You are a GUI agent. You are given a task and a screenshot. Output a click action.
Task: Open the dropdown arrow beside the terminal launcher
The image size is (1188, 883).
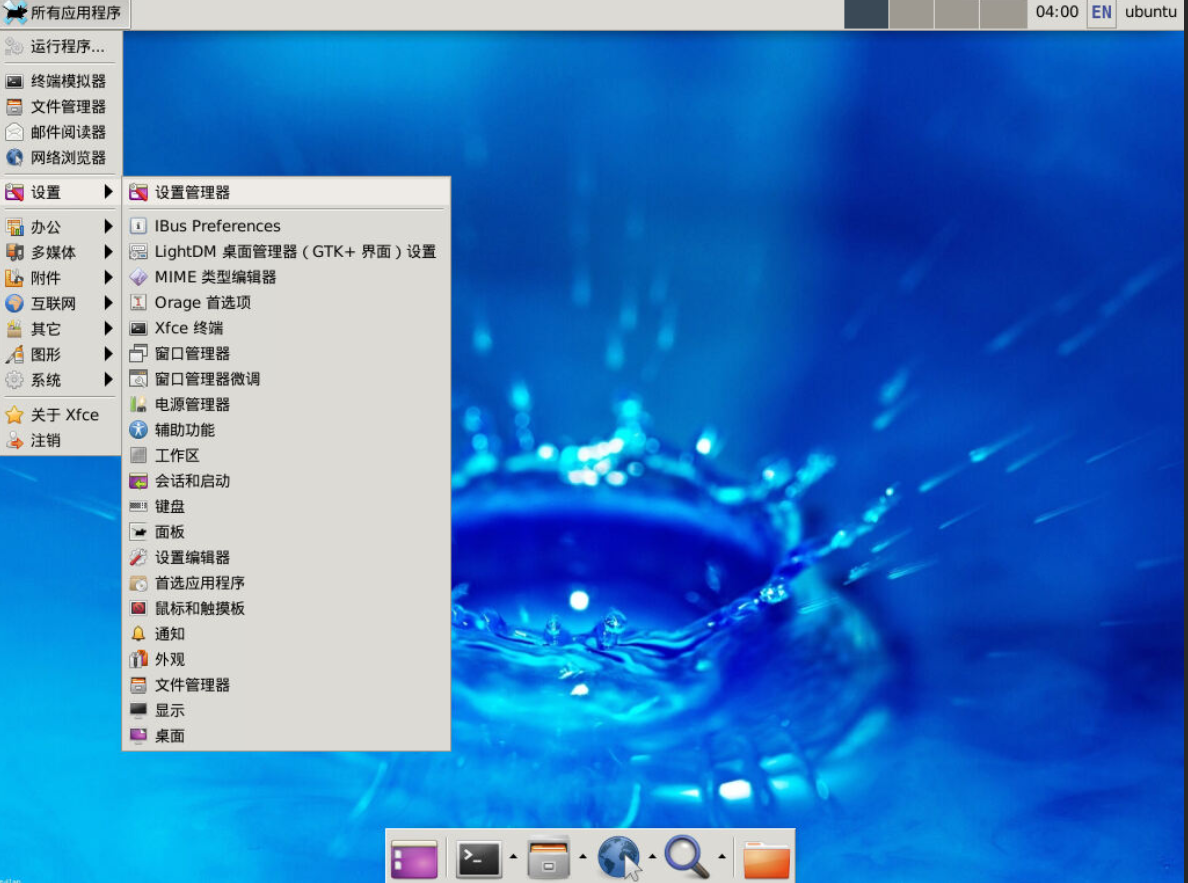coord(513,858)
